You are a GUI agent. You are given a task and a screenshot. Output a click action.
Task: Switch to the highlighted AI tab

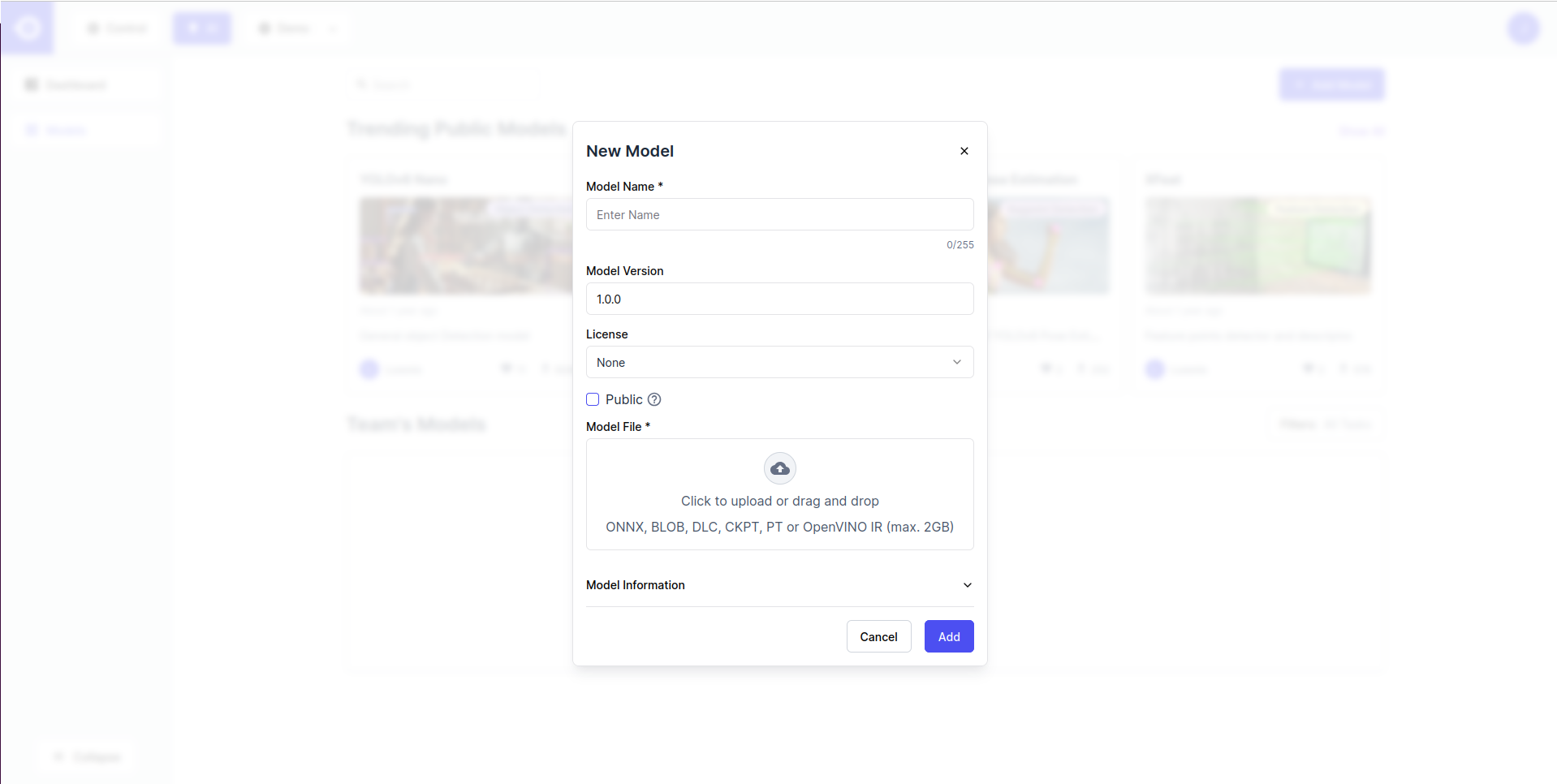pyautogui.click(x=202, y=28)
